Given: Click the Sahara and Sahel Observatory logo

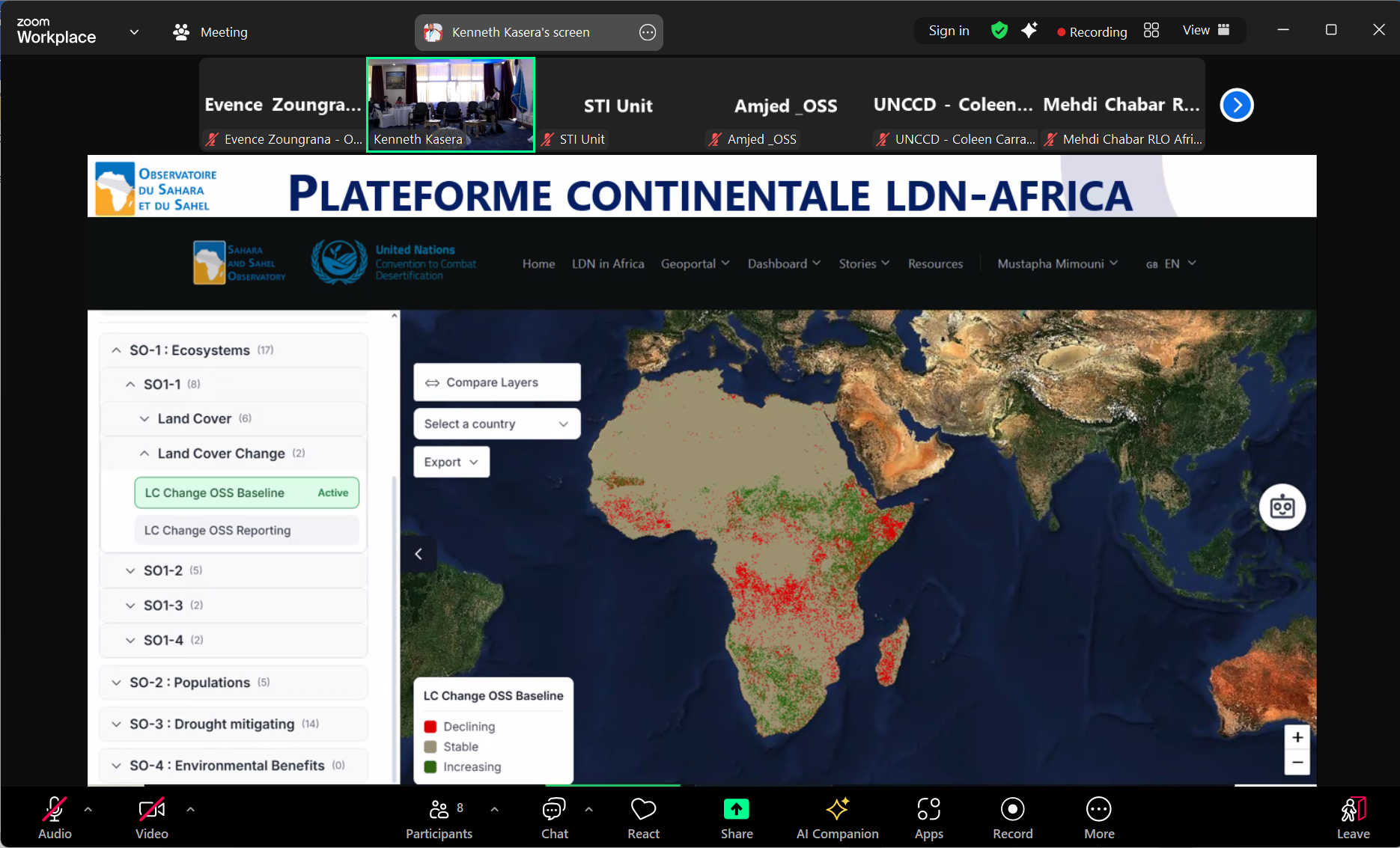Looking at the screenshot, I should 239,263.
